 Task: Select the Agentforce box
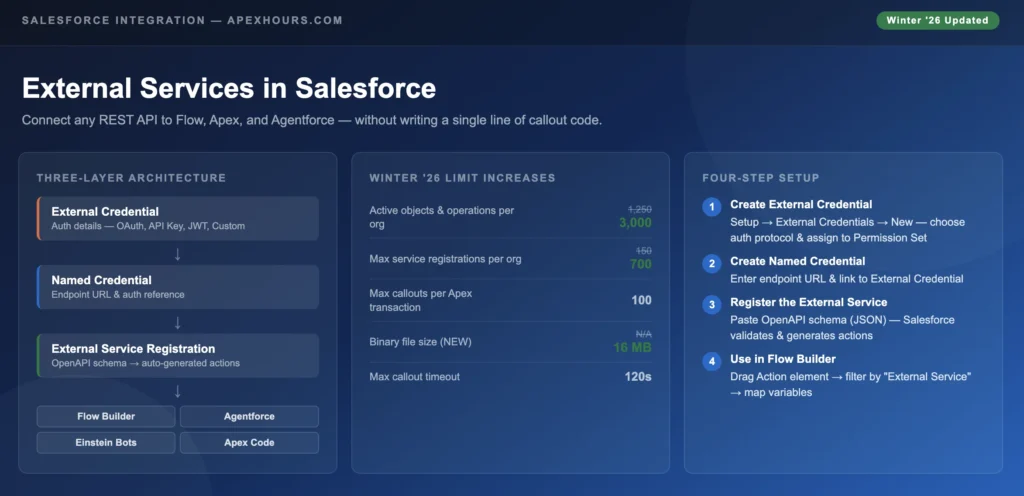(249, 416)
